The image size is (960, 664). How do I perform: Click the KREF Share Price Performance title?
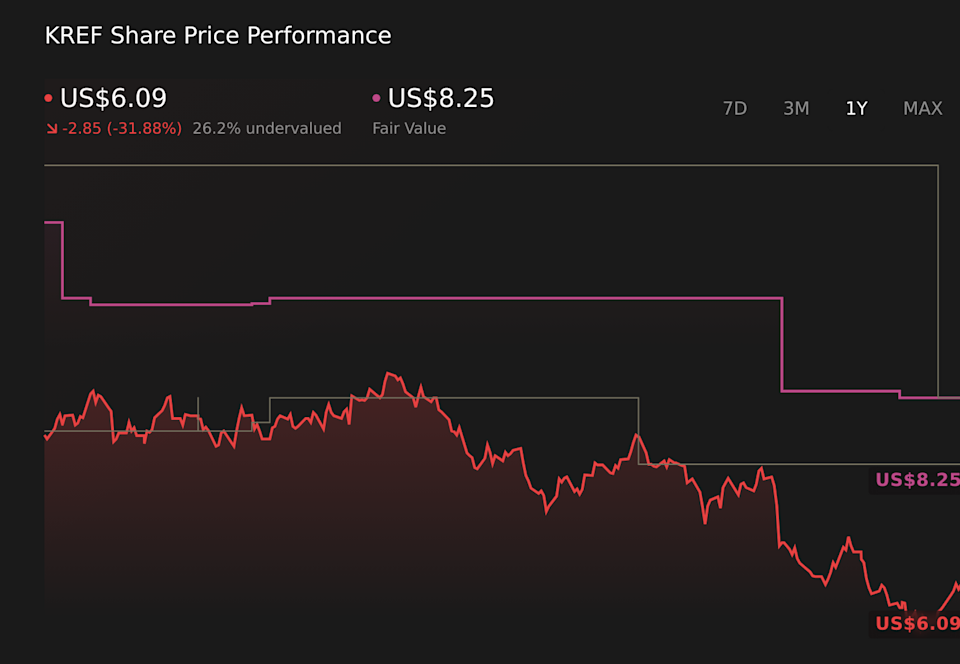point(217,35)
